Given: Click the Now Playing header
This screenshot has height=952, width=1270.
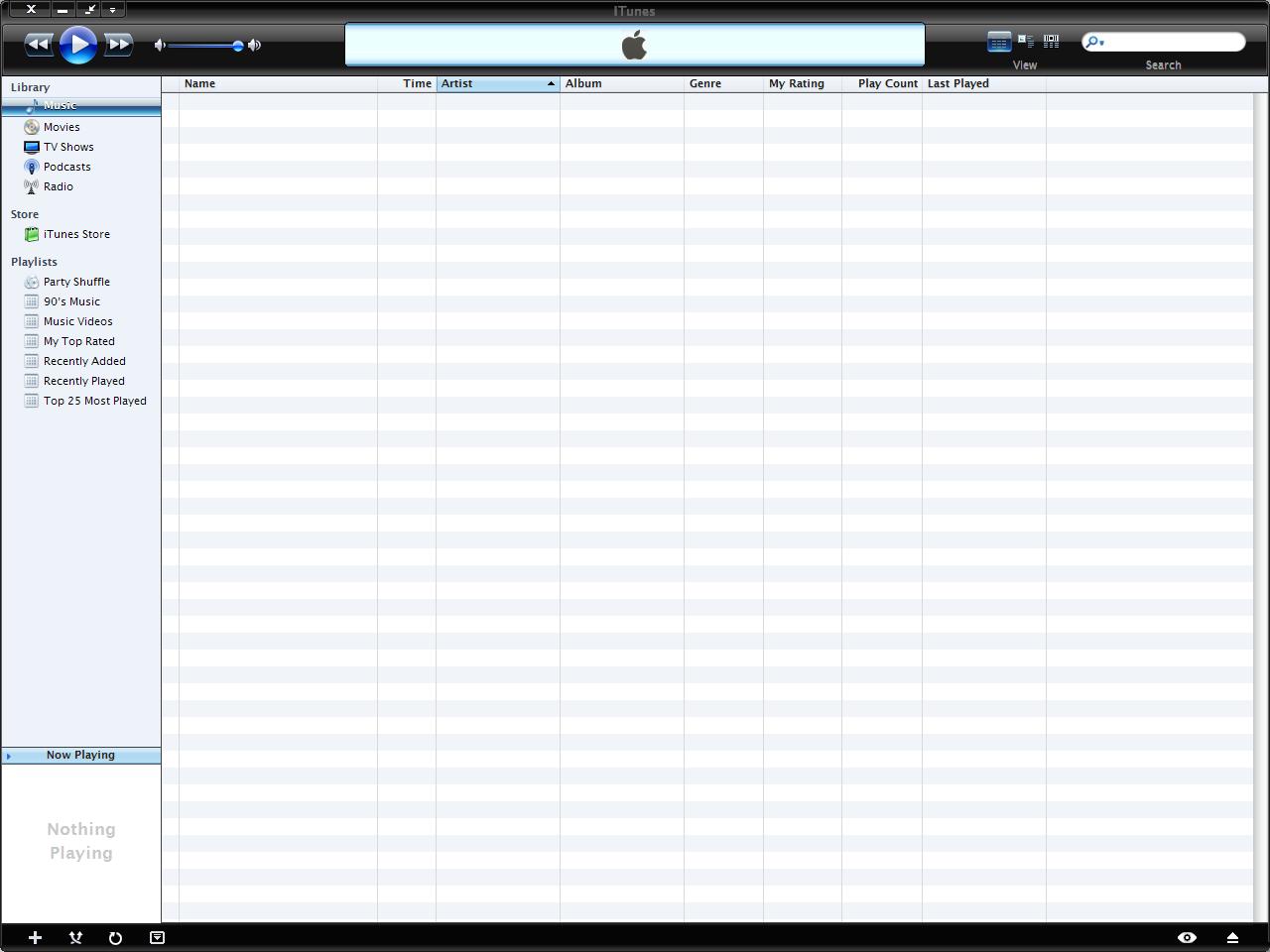Looking at the screenshot, I should (x=81, y=756).
